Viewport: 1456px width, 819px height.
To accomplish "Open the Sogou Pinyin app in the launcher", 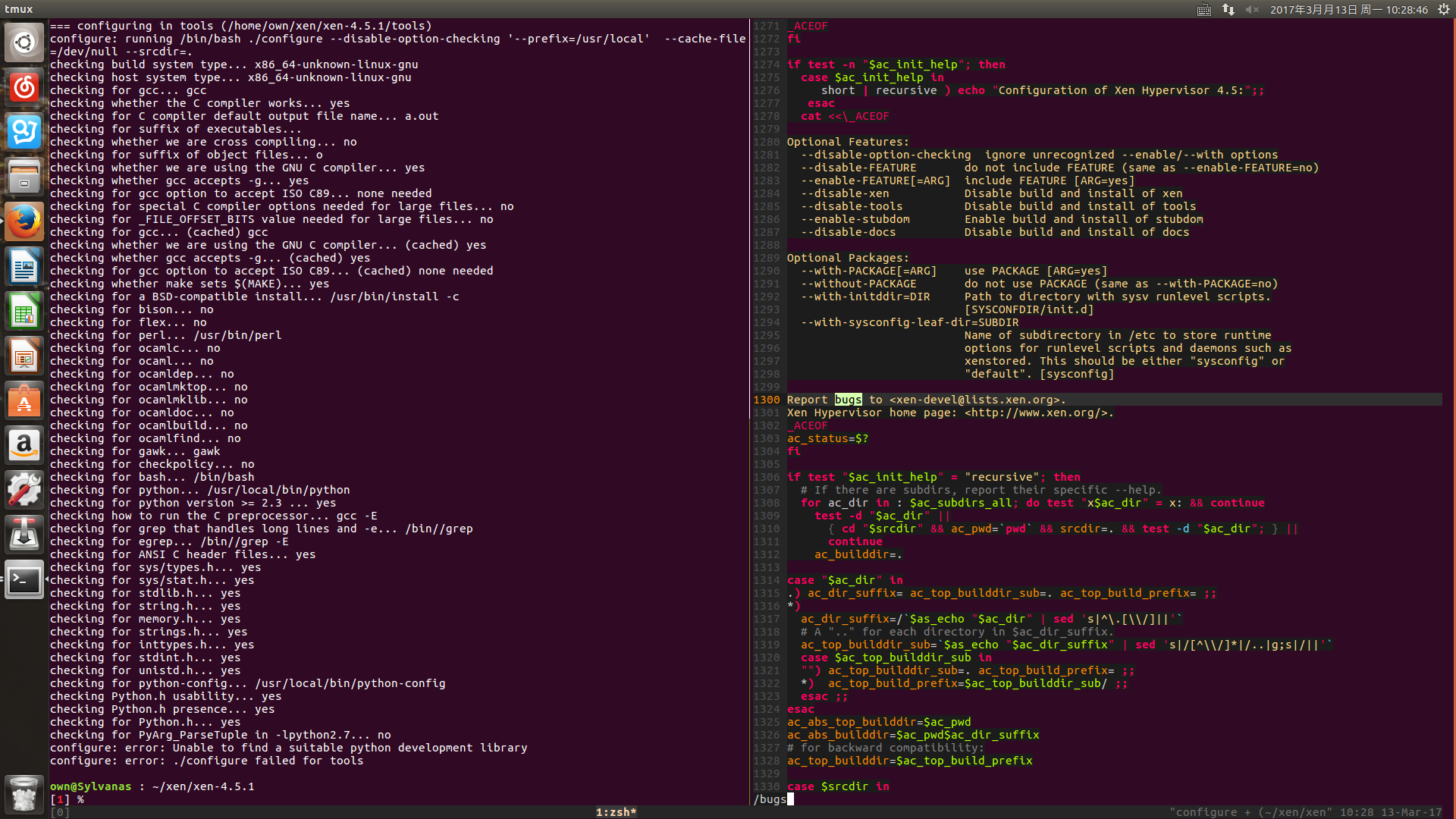I will (24, 132).
